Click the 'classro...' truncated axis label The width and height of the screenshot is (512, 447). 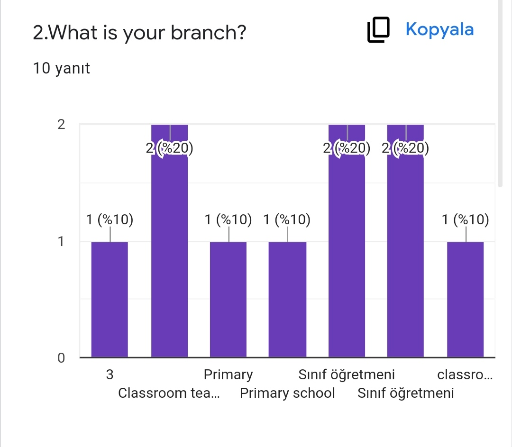pyautogui.click(x=465, y=375)
